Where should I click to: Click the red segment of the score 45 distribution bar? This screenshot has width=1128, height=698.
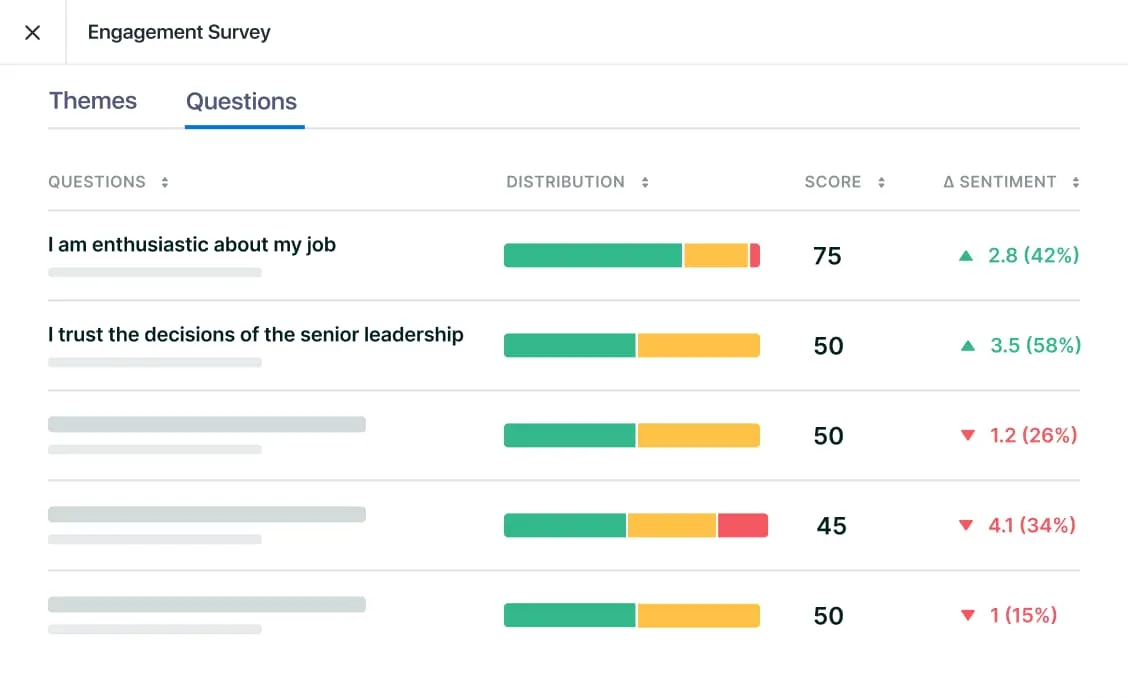742,525
